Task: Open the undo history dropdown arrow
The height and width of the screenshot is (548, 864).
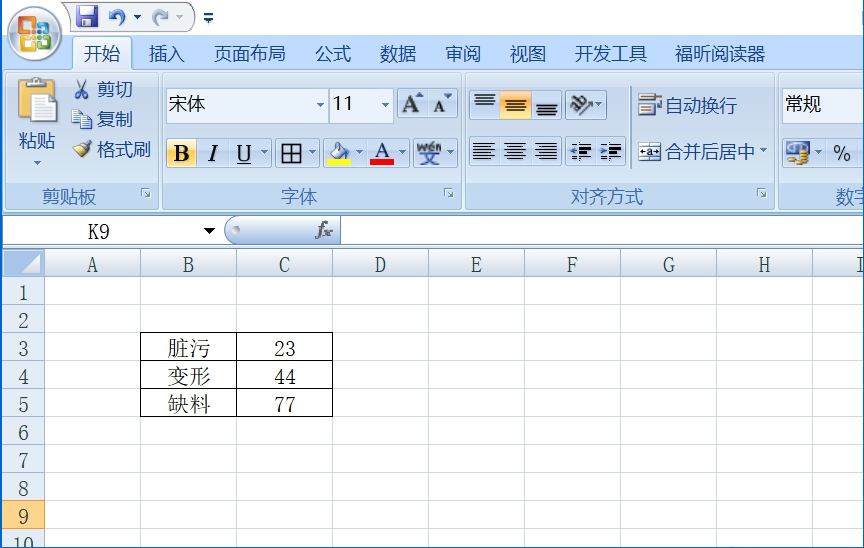Action: [x=137, y=17]
